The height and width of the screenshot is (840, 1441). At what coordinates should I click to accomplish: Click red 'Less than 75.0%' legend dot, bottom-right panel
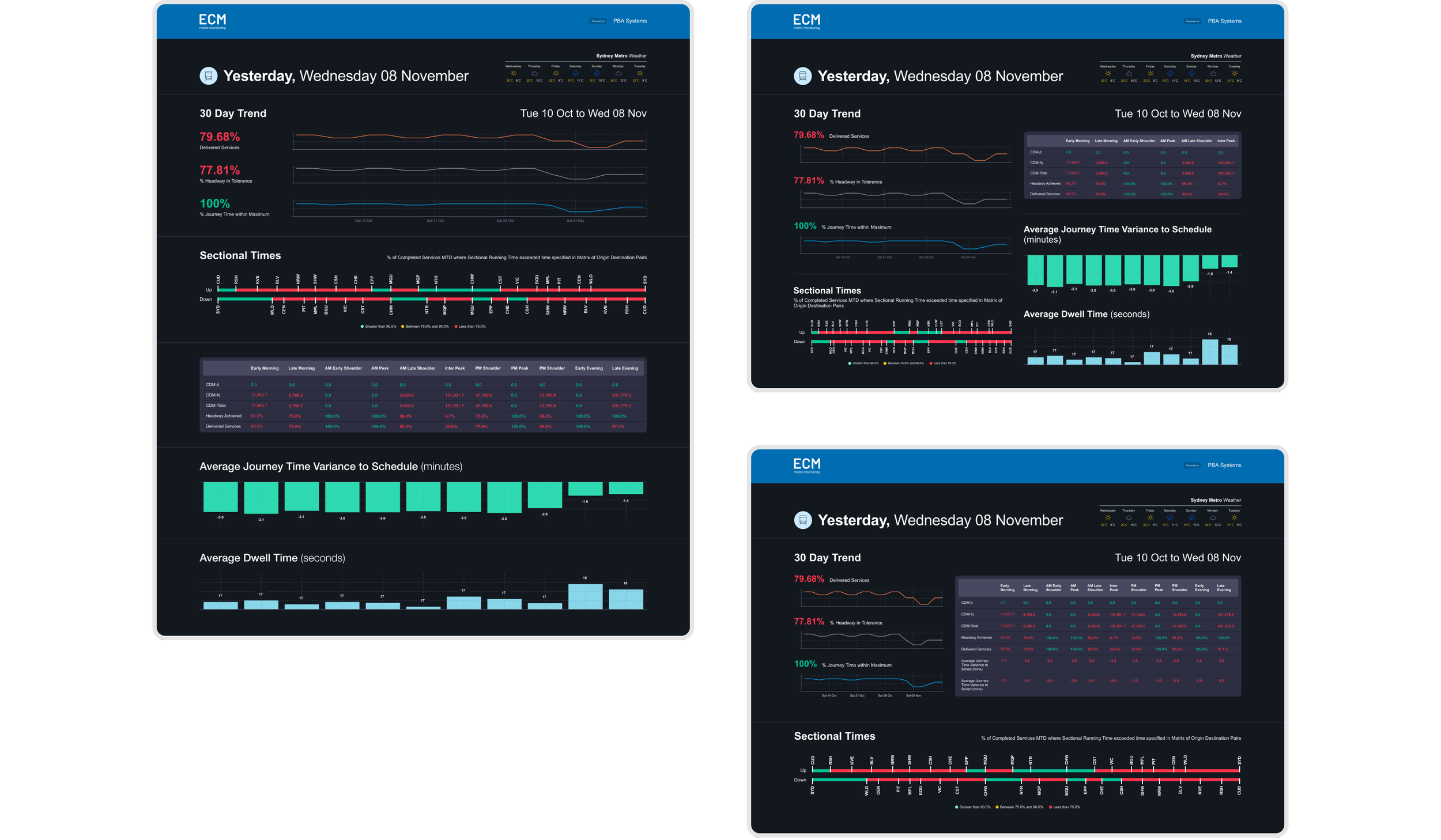[x=1050, y=807]
